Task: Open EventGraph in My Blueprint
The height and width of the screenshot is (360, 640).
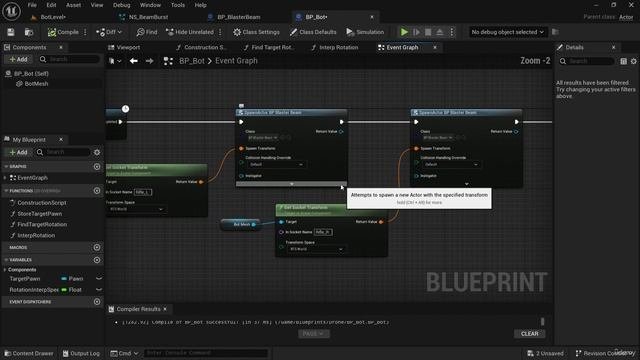Action: (x=33, y=178)
